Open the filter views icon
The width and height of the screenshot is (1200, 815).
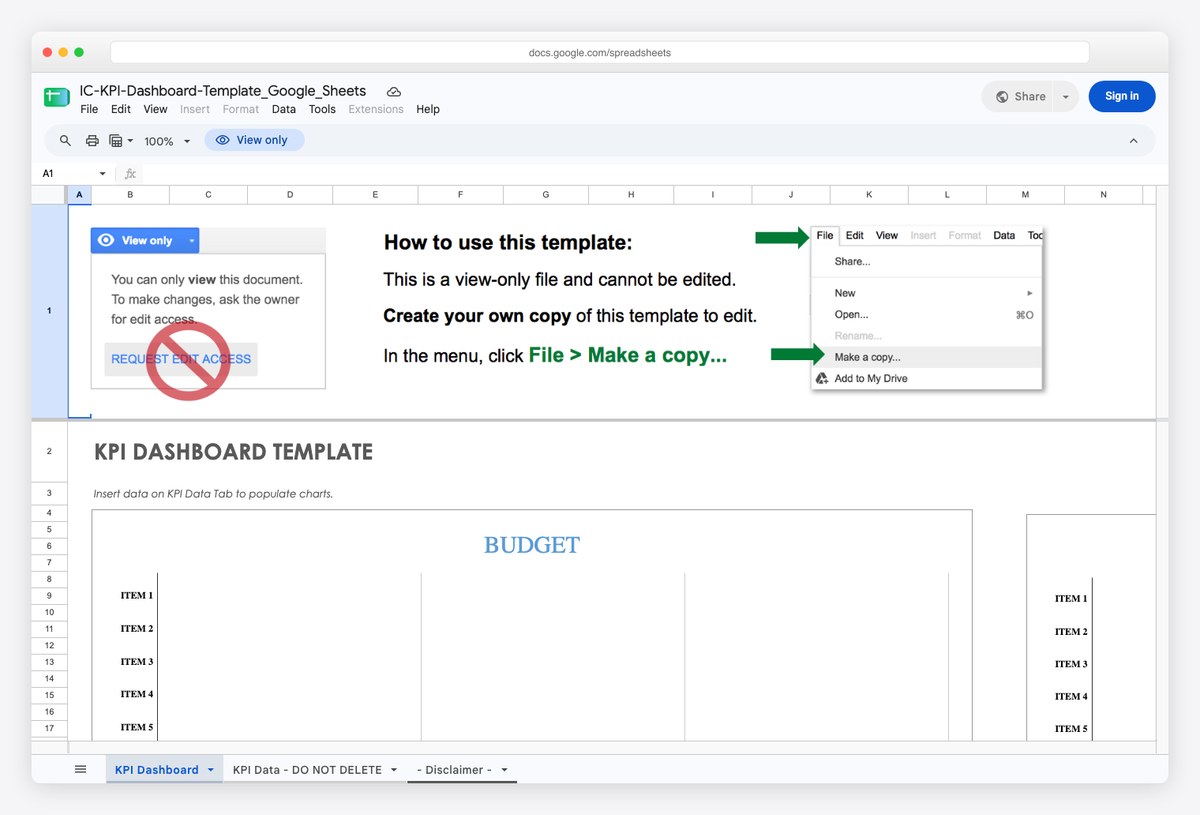click(120, 141)
